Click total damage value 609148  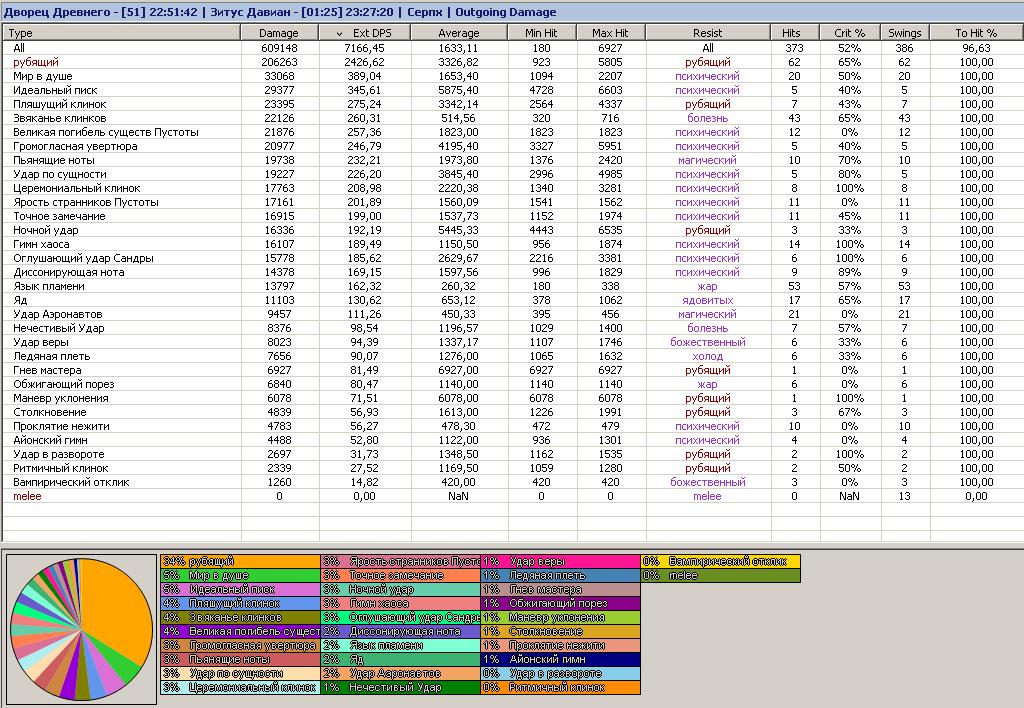tap(280, 48)
